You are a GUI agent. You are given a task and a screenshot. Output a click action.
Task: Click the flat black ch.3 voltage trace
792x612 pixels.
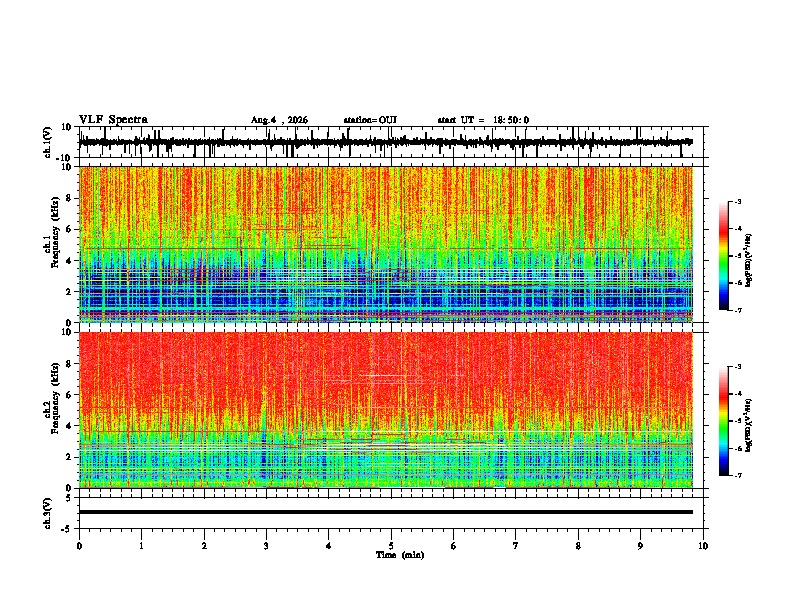pos(386,512)
